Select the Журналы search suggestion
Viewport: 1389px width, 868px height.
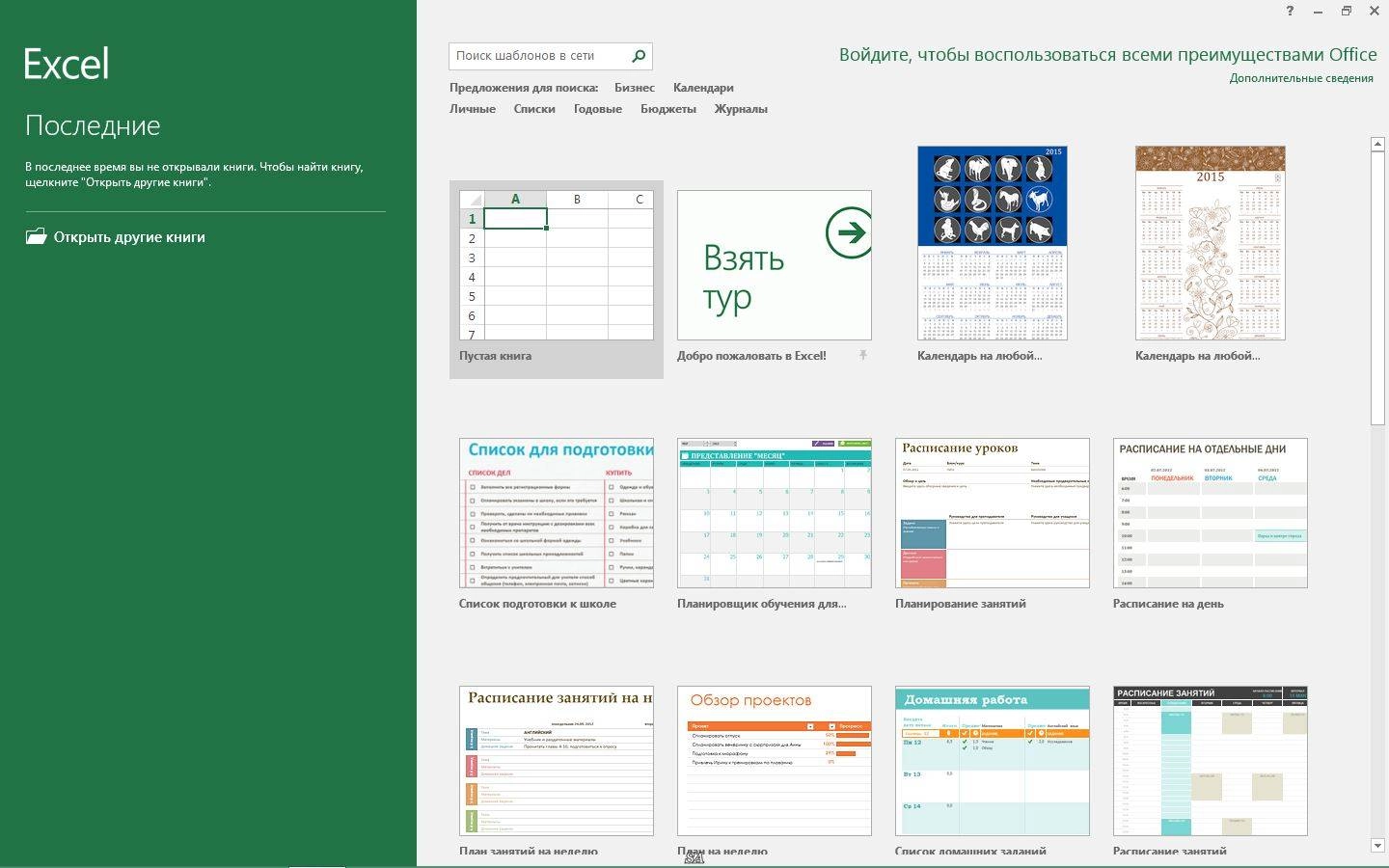click(741, 109)
